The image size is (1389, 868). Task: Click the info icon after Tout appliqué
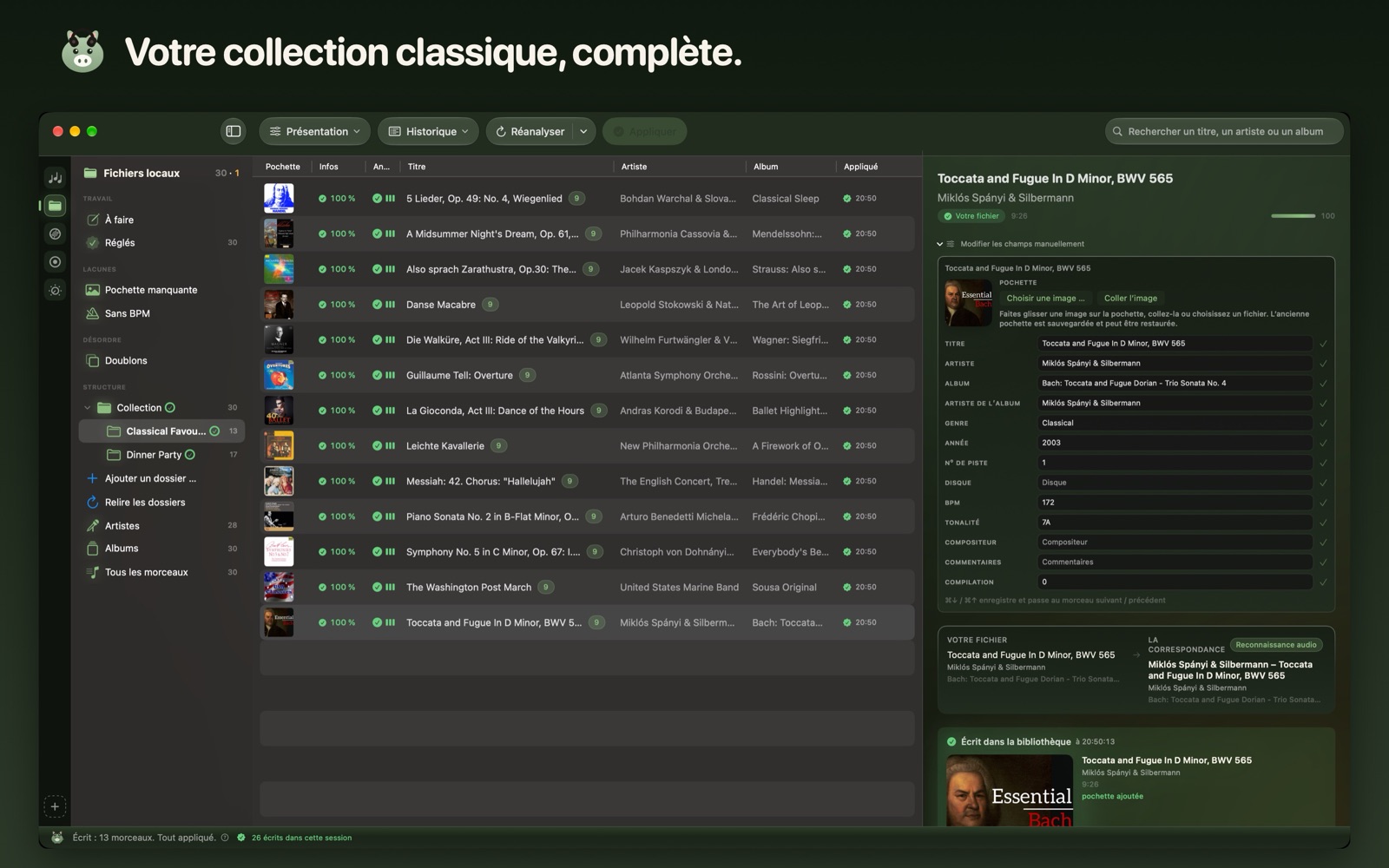point(225,838)
